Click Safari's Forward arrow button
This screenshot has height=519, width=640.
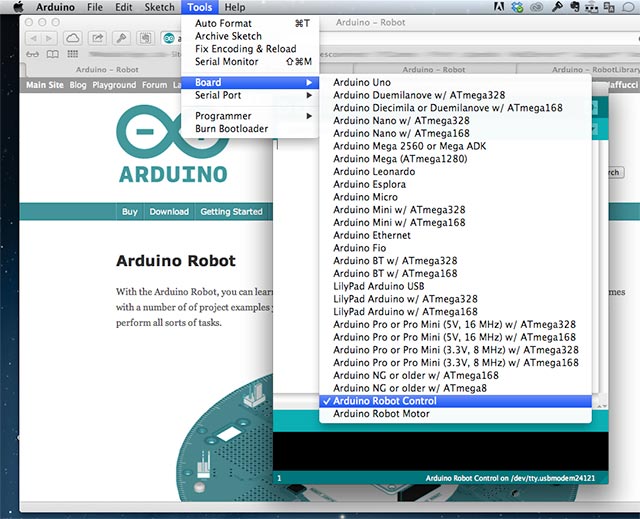[x=49, y=38]
